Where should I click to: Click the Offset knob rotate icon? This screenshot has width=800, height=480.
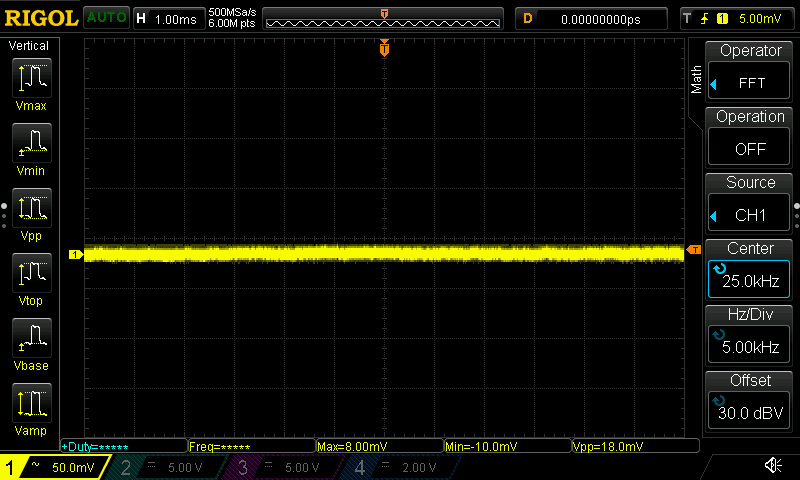click(x=719, y=400)
